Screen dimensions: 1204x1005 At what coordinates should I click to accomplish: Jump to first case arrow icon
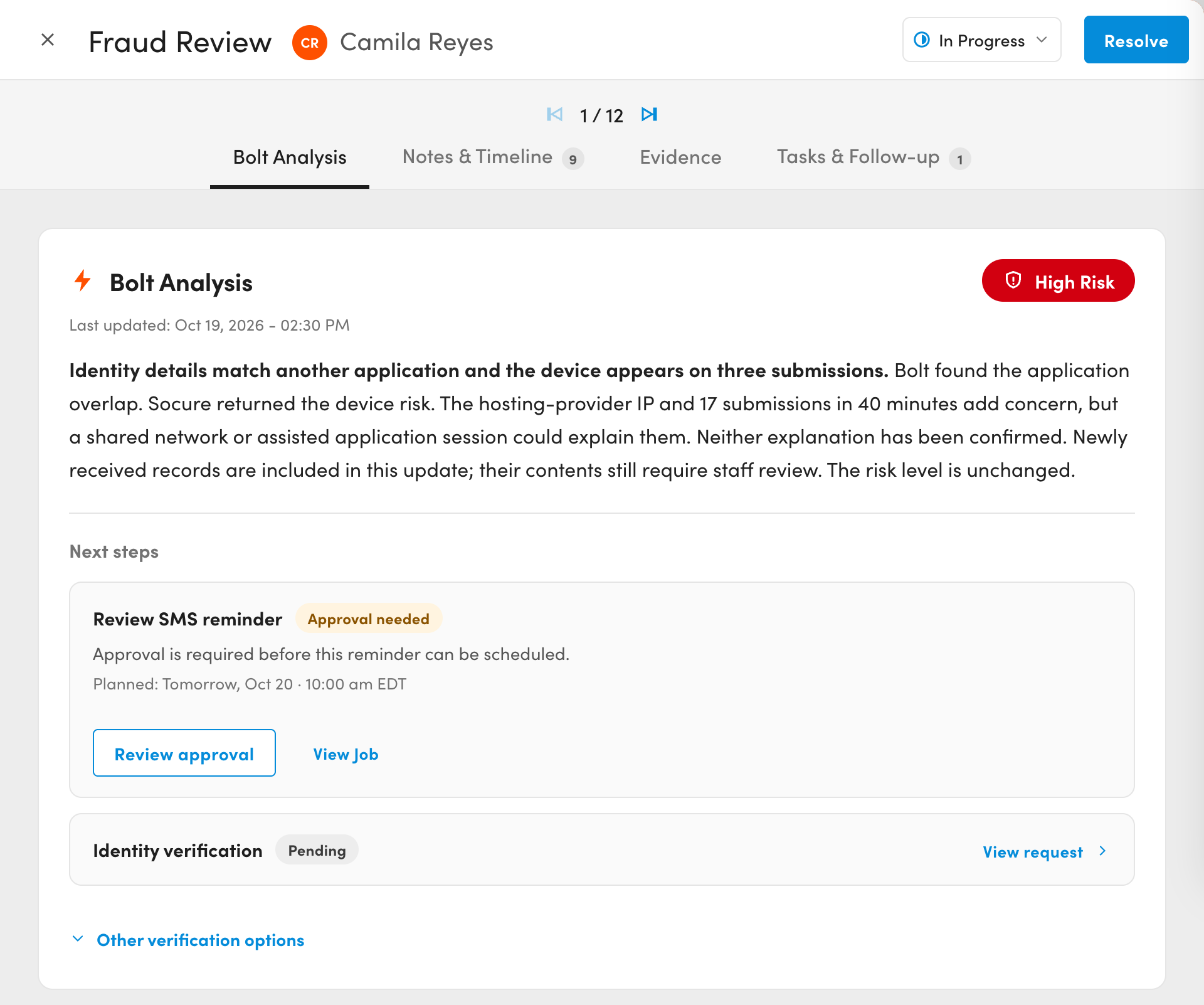(554, 114)
